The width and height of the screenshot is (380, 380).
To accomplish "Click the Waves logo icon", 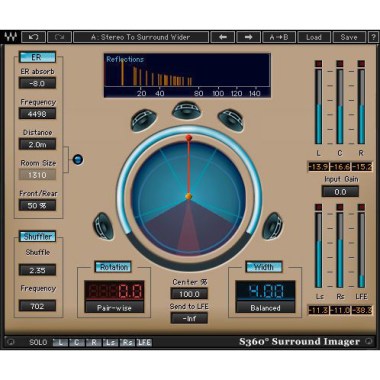I will pyautogui.click(x=10, y=37).
